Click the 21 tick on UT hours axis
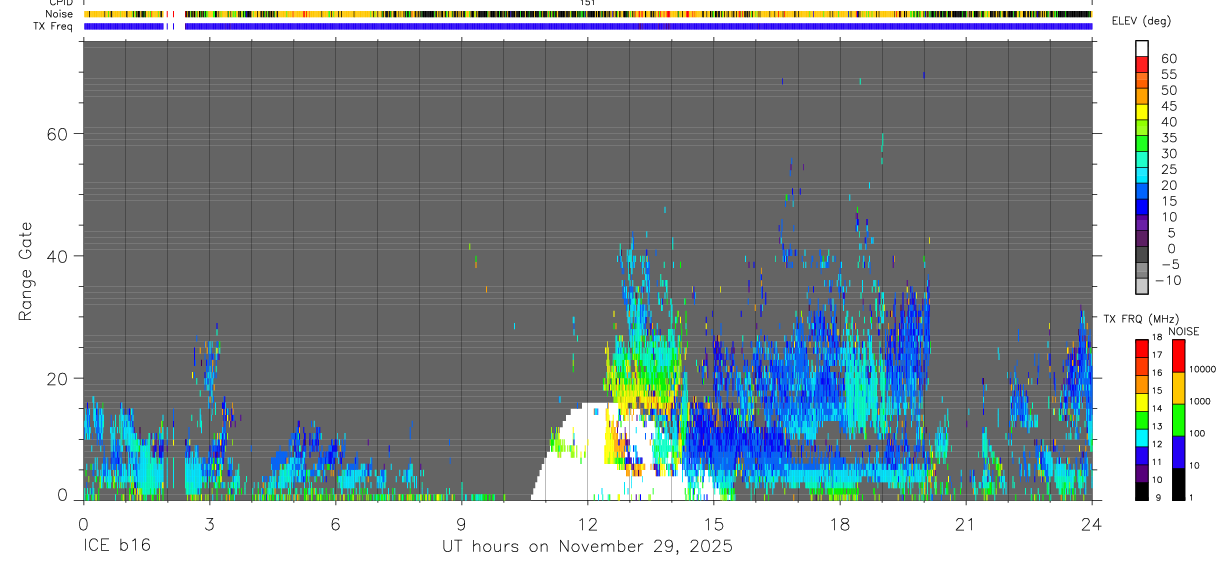This screenshot has width=1228, height=567. pyautogui.click(x=965, y=523)
